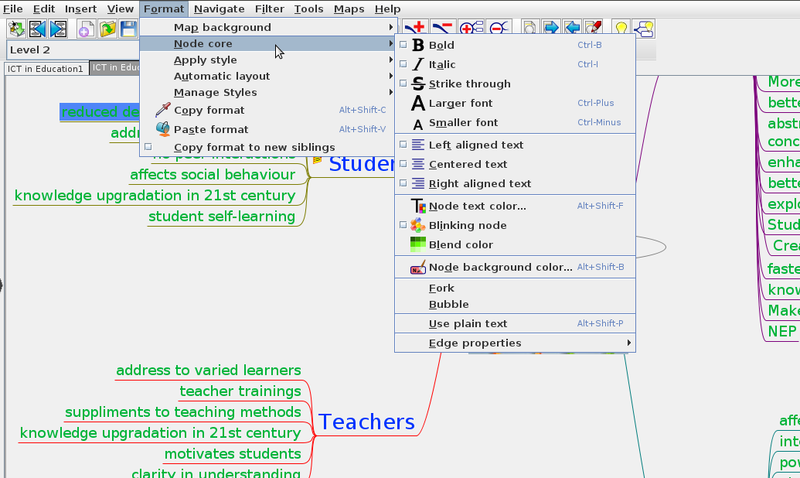This screenshot has width=800, height=478.
Task: Open the Filter menu
Action: (269, 9)
